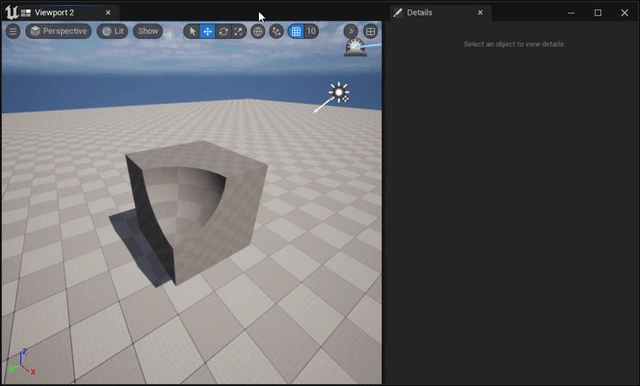The image size is (640, 386).
Task: Select the directional light sun actor
Action: tap(339, 92)
